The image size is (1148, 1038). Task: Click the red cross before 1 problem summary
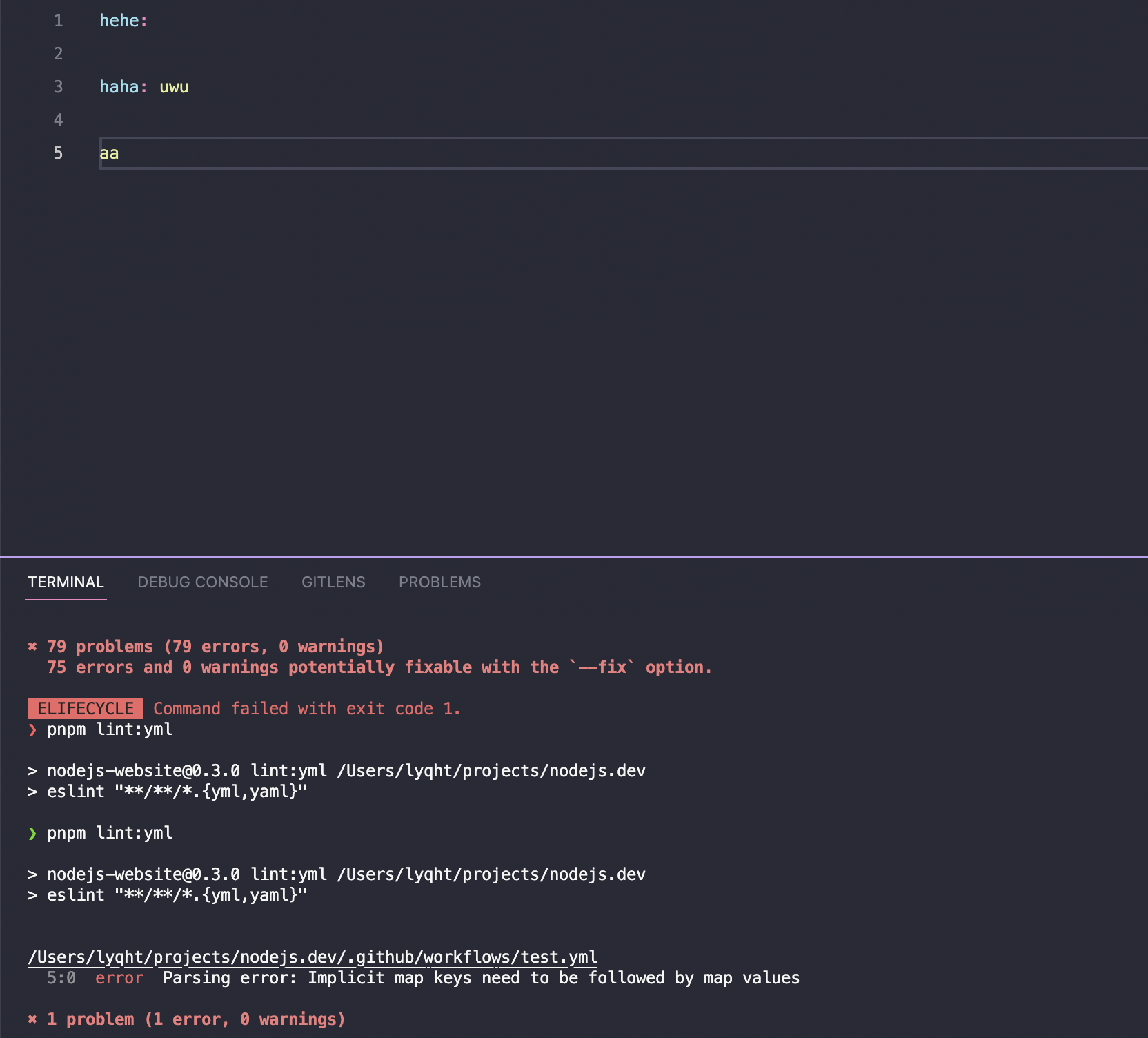coord(32,1019)
